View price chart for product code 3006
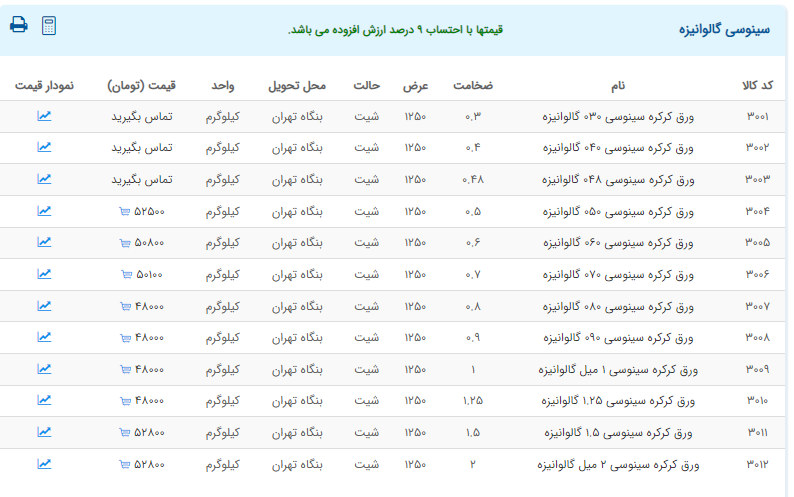Image resolution: width=794 pixels, height=497 pixels. click(x=44, y=274)
